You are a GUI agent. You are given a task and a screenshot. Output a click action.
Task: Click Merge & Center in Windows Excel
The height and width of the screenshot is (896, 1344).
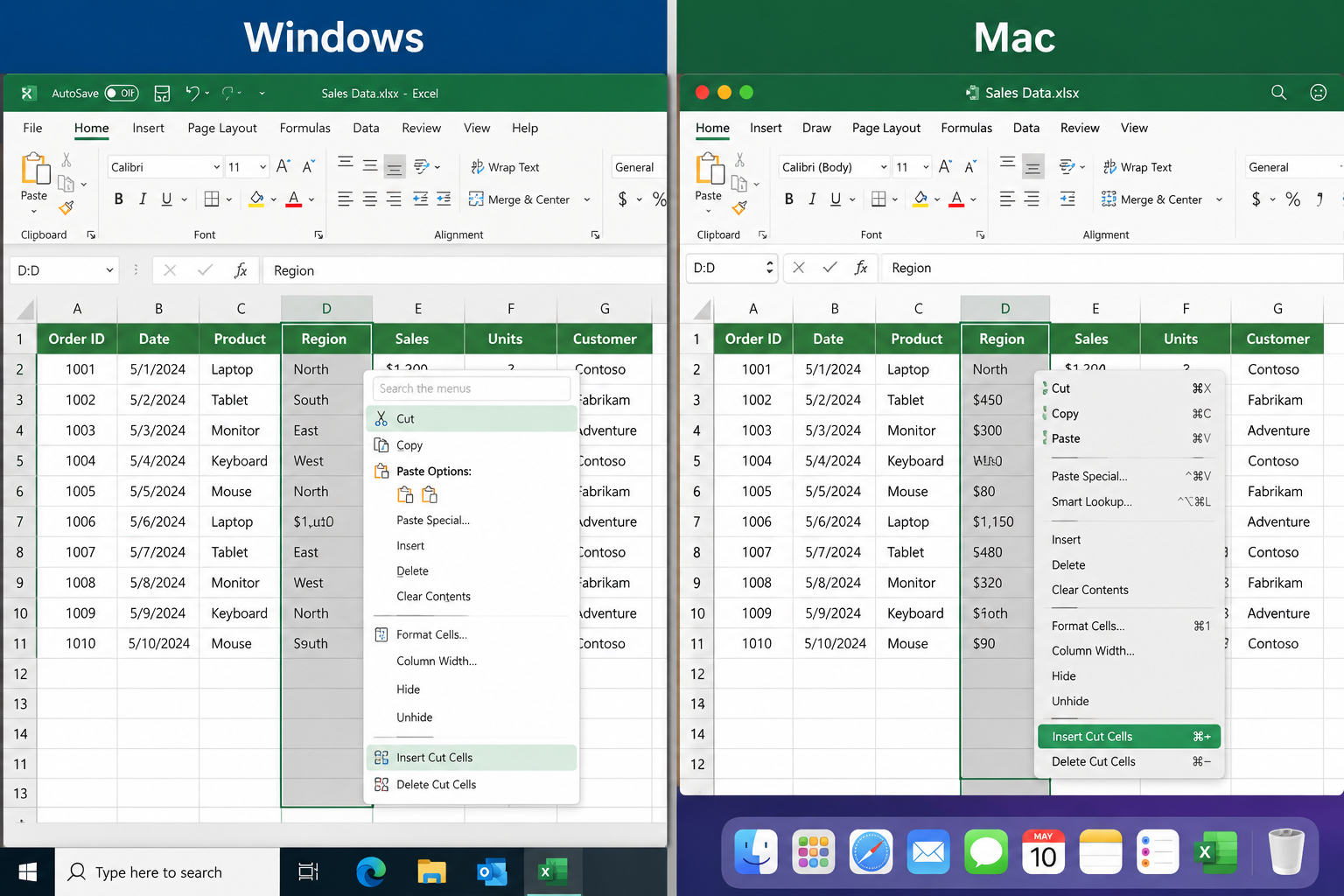[x=520, y=199]
